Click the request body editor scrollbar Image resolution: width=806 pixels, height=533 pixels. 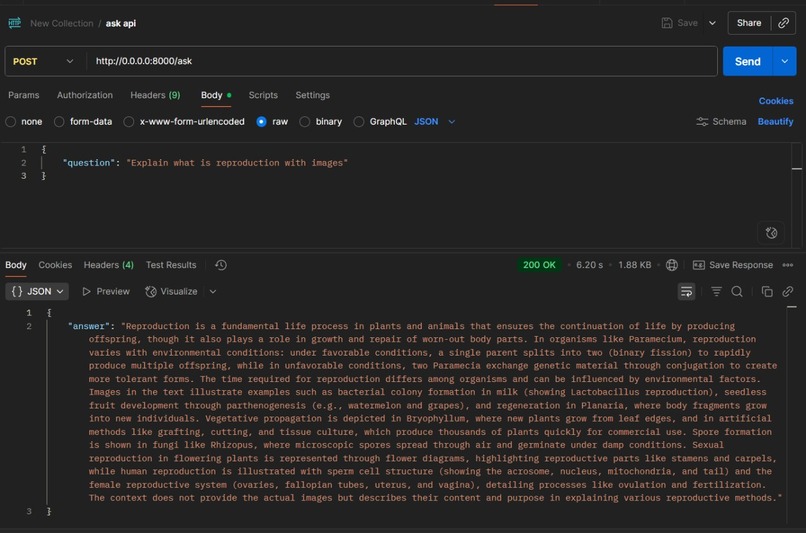797,194
